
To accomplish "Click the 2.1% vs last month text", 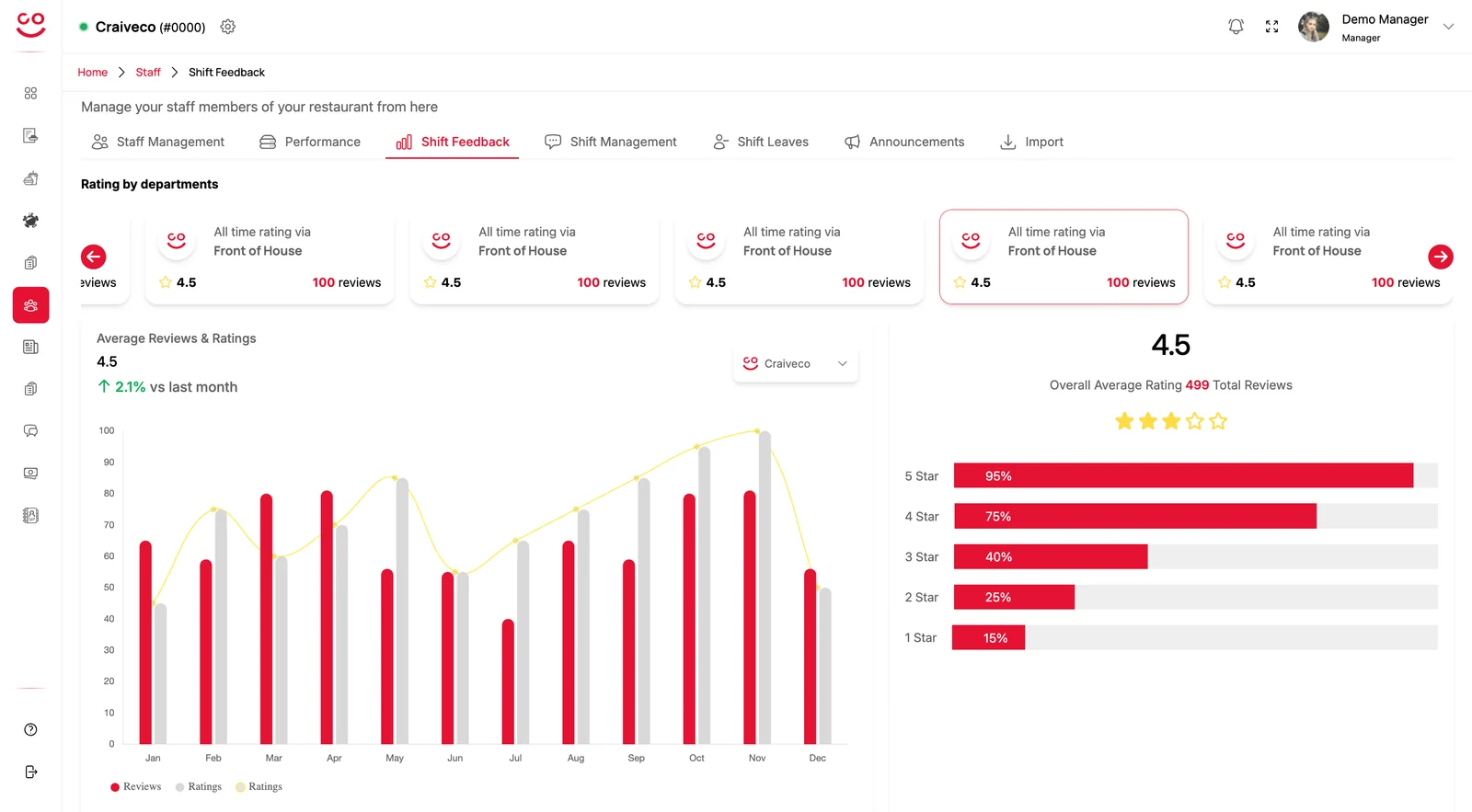I will click(167, 387).
